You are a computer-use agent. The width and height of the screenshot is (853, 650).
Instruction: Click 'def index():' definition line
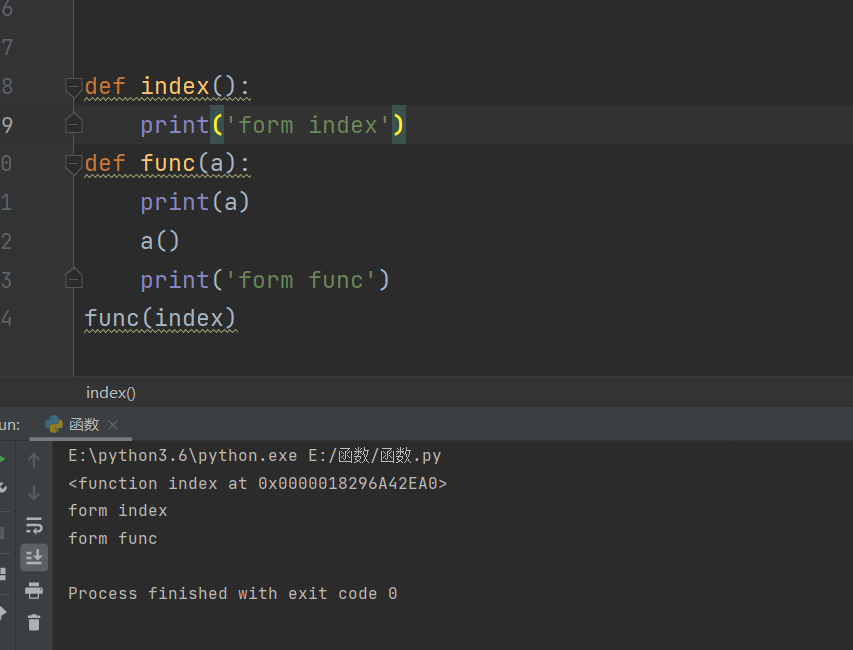pos(168,87)
